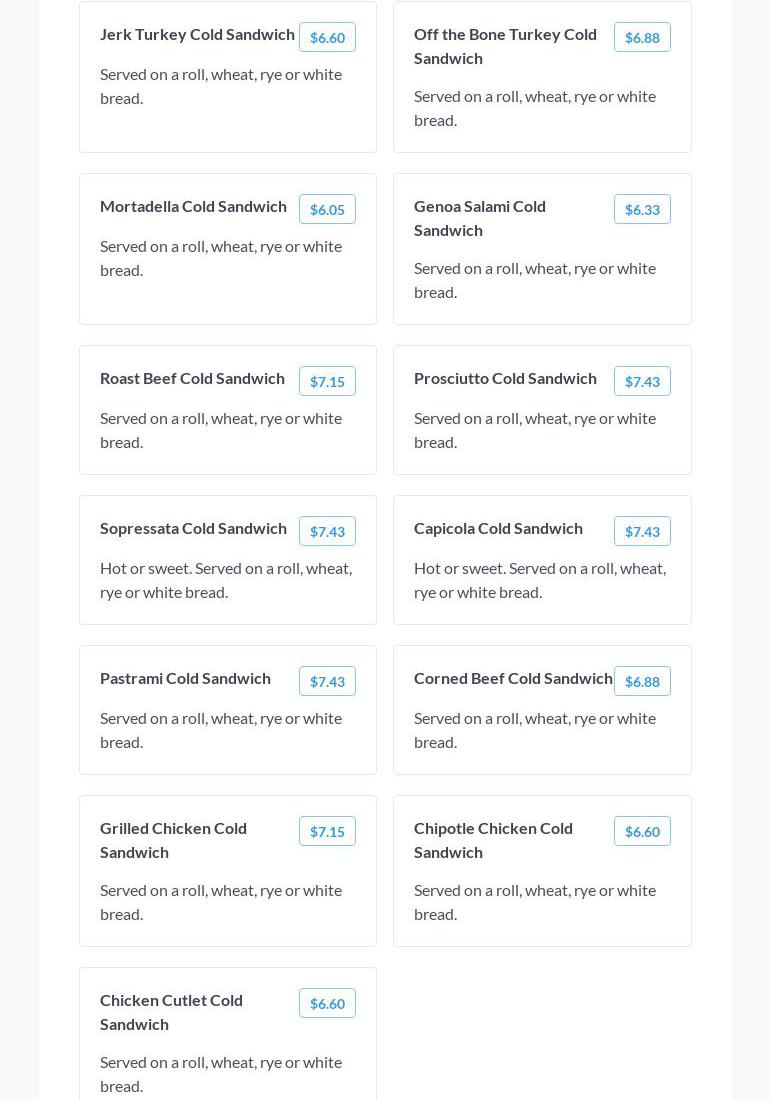Choose the $7.43 Prosciutto price button

coord(642,381)
